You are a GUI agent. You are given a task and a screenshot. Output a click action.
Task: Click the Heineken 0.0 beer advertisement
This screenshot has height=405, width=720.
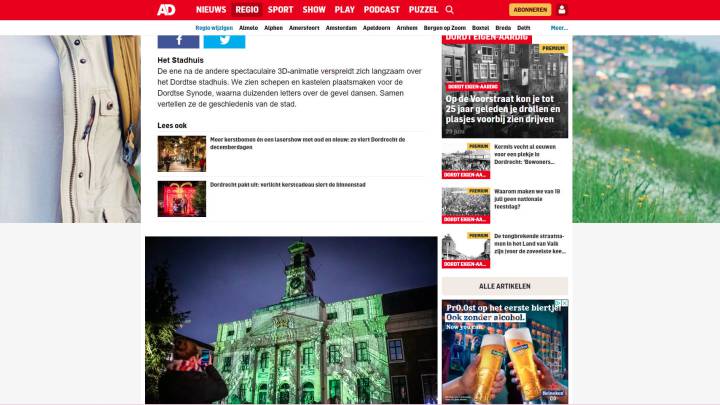(x=505, y=350)
